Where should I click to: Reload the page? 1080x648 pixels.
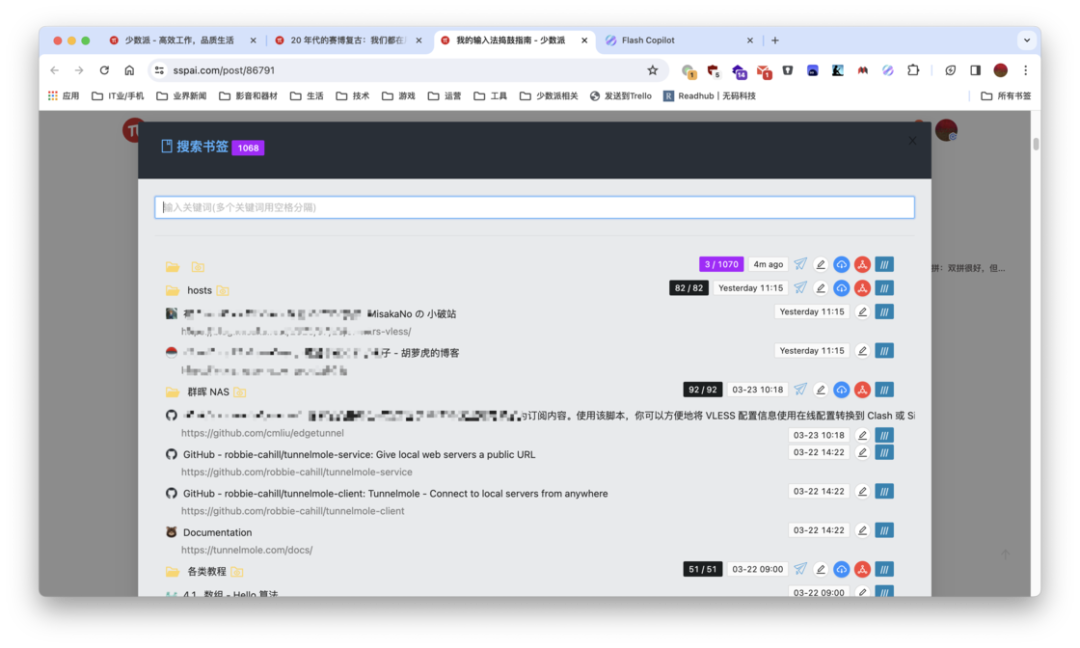pyautogui.click(x=104, y=70)
